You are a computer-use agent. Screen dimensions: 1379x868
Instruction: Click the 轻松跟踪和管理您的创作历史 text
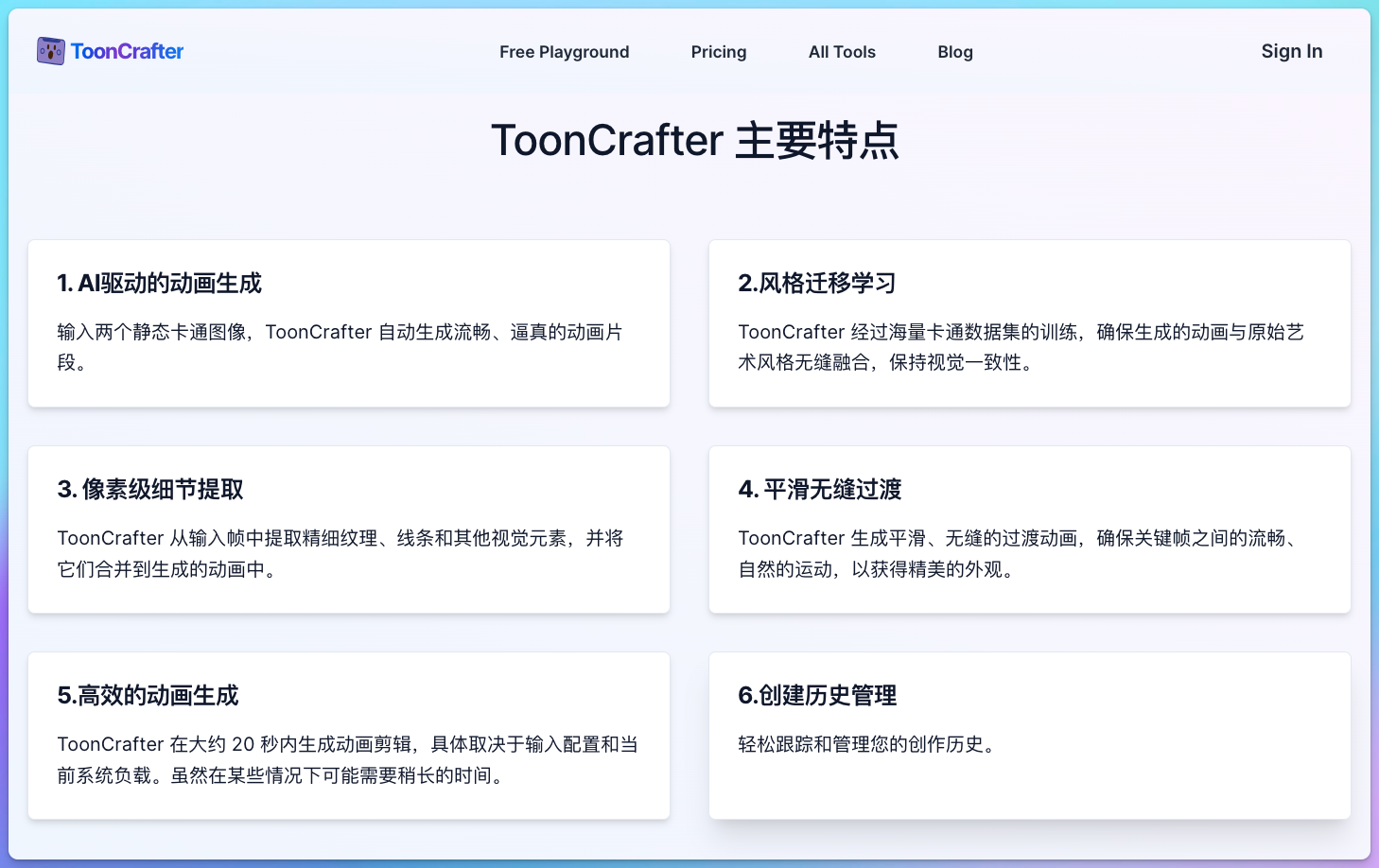tap(867, 744)
